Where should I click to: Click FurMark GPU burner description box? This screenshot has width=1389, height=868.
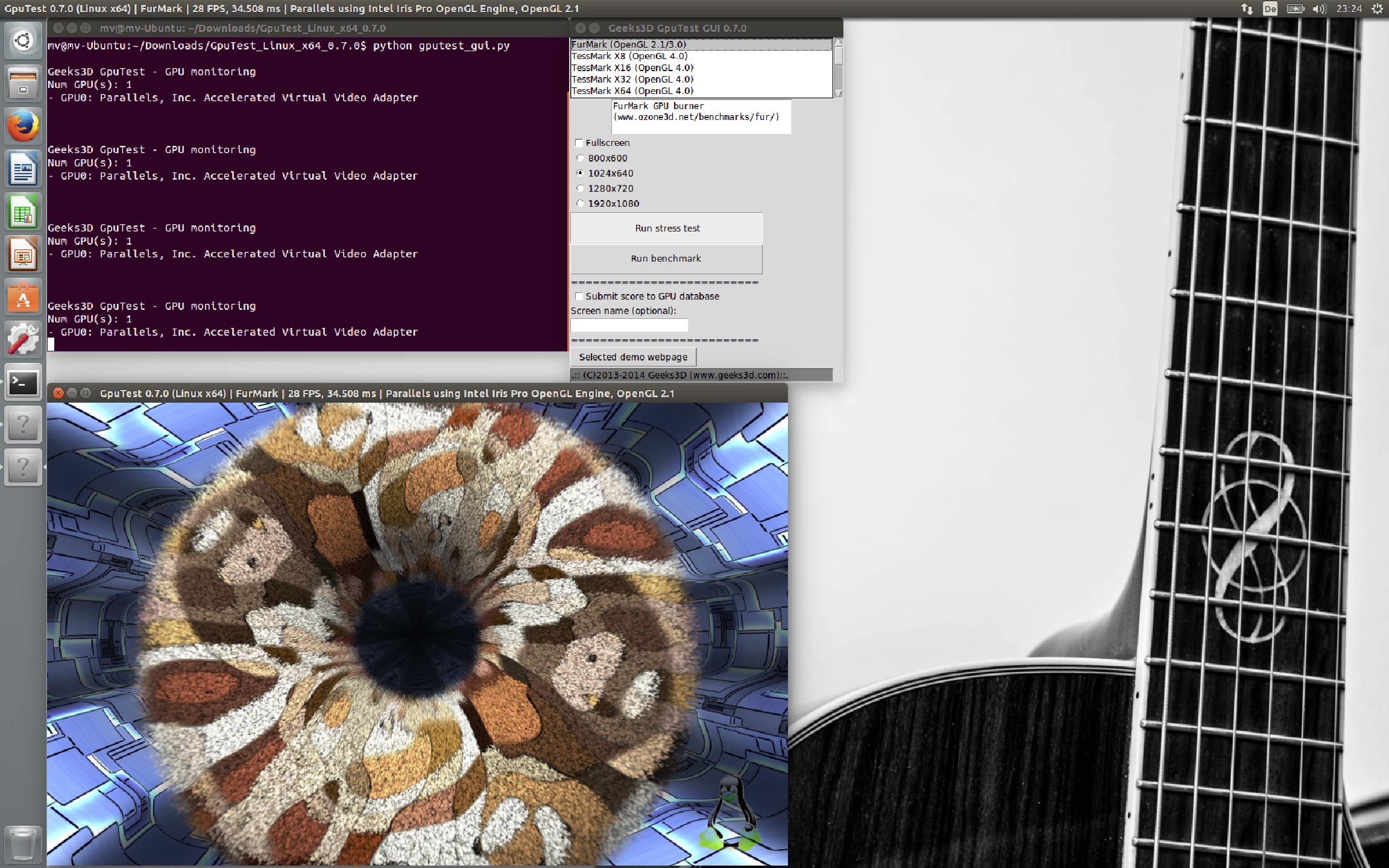701,116
